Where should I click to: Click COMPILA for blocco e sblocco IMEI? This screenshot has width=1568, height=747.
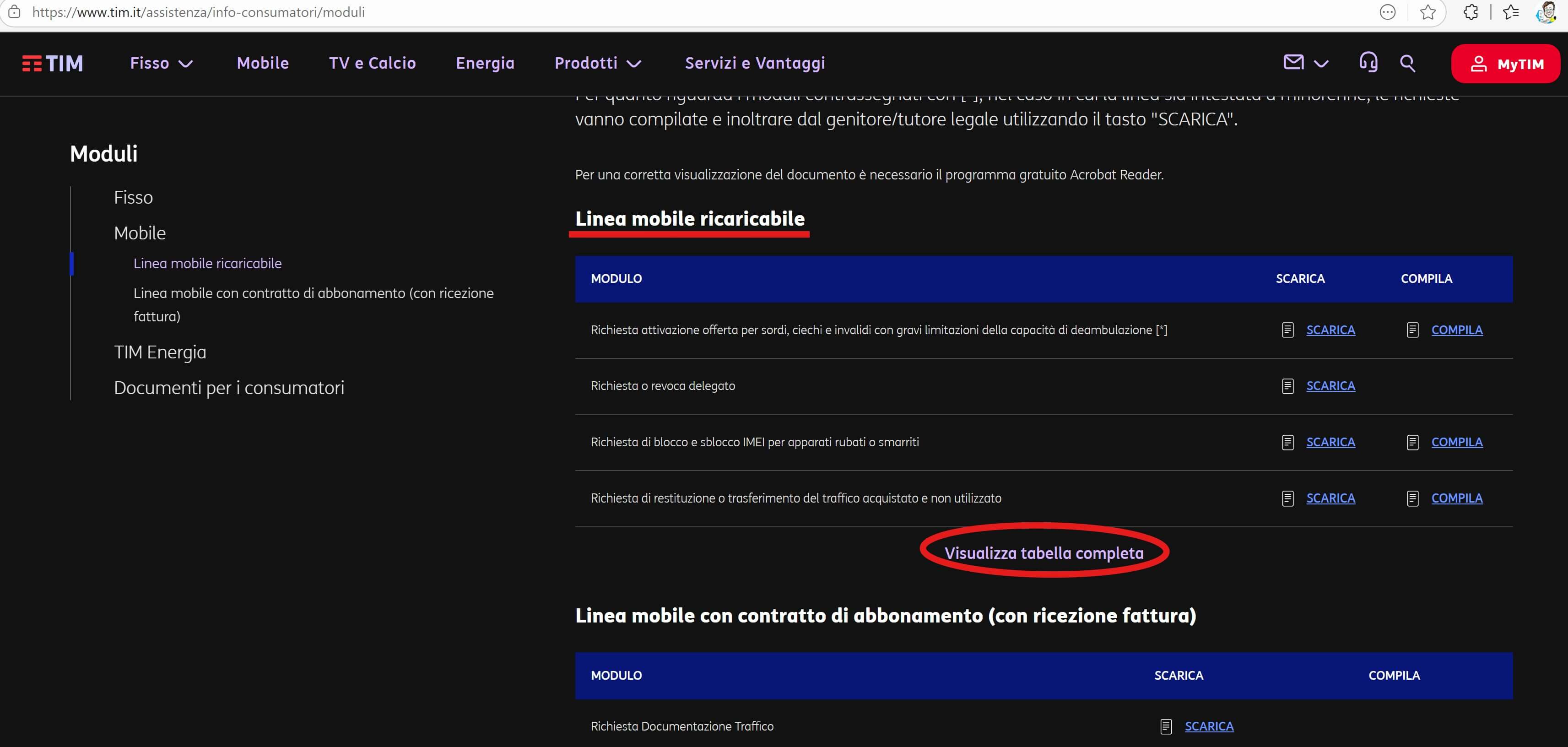1456,442
